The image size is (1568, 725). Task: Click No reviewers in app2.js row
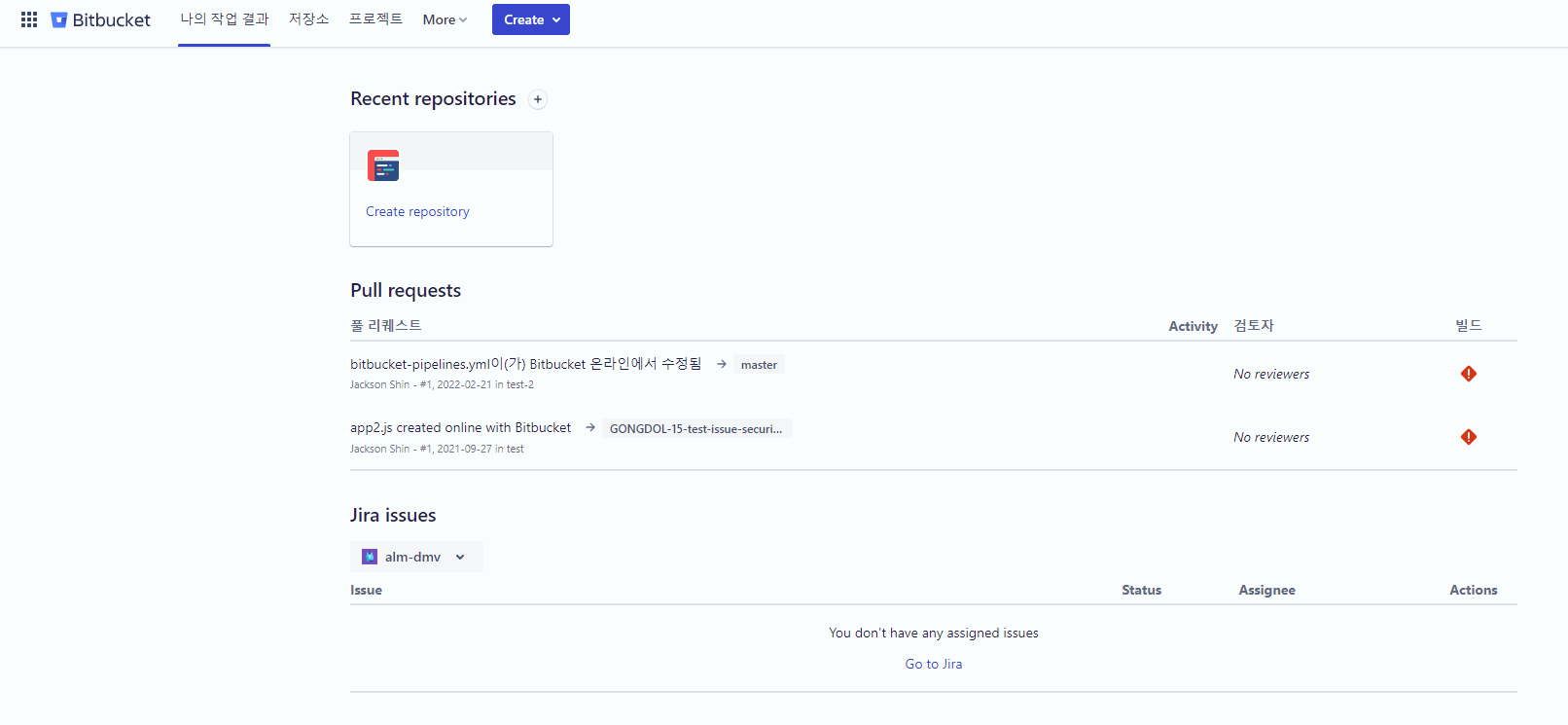pyautogui.click(x=1271, y=437)
